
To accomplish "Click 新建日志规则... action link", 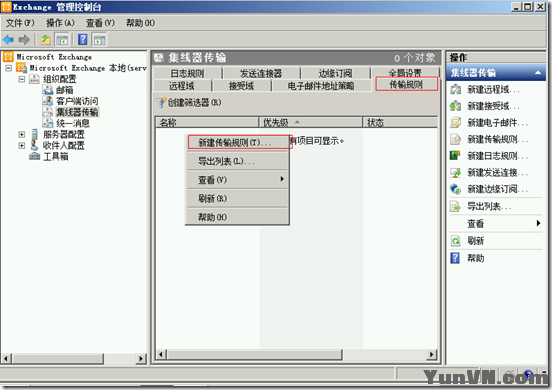I will pyautogui.click(x=497, y=156).
